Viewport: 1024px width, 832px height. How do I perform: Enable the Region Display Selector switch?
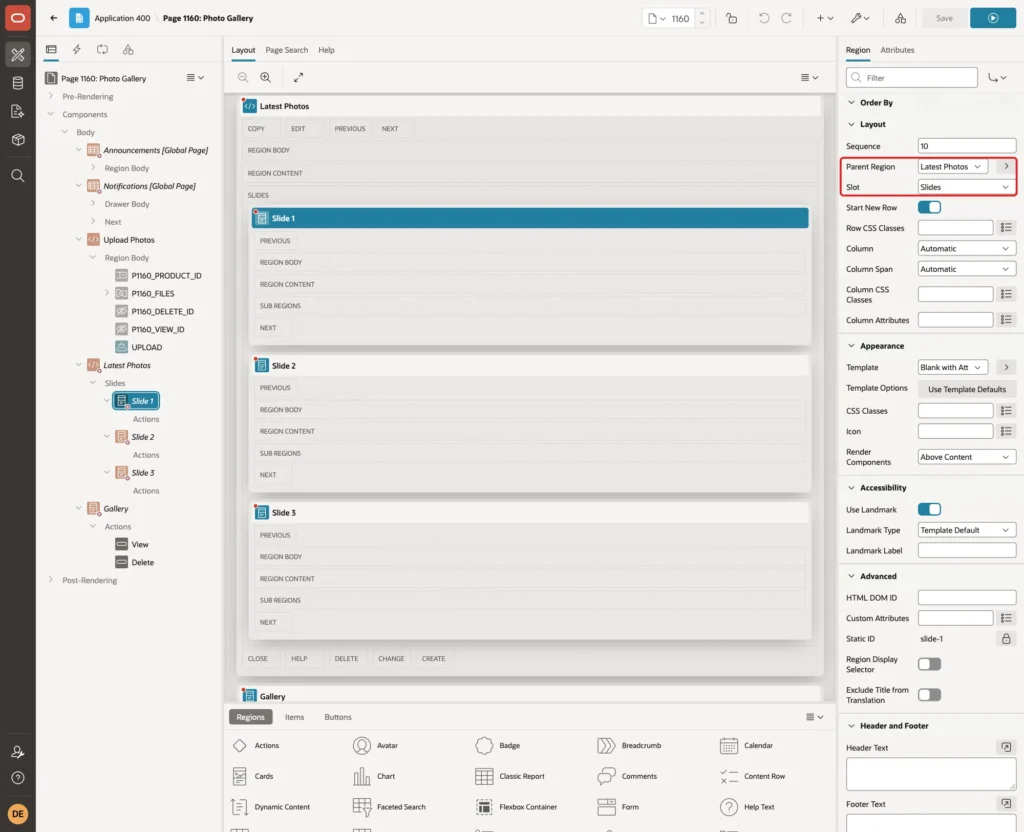coord(929,664)
